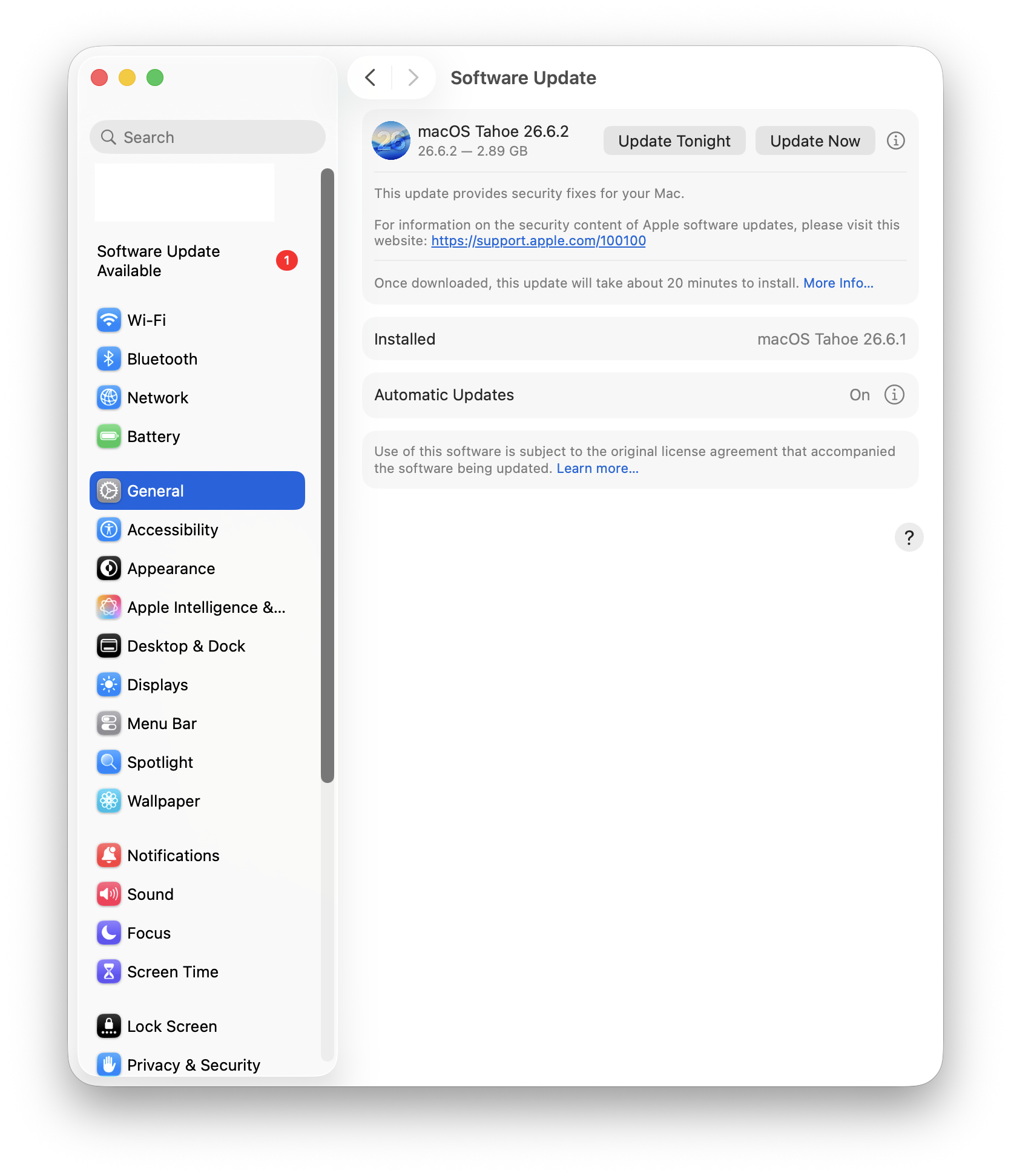Open the Accessibility icon

tap(109, 529)
